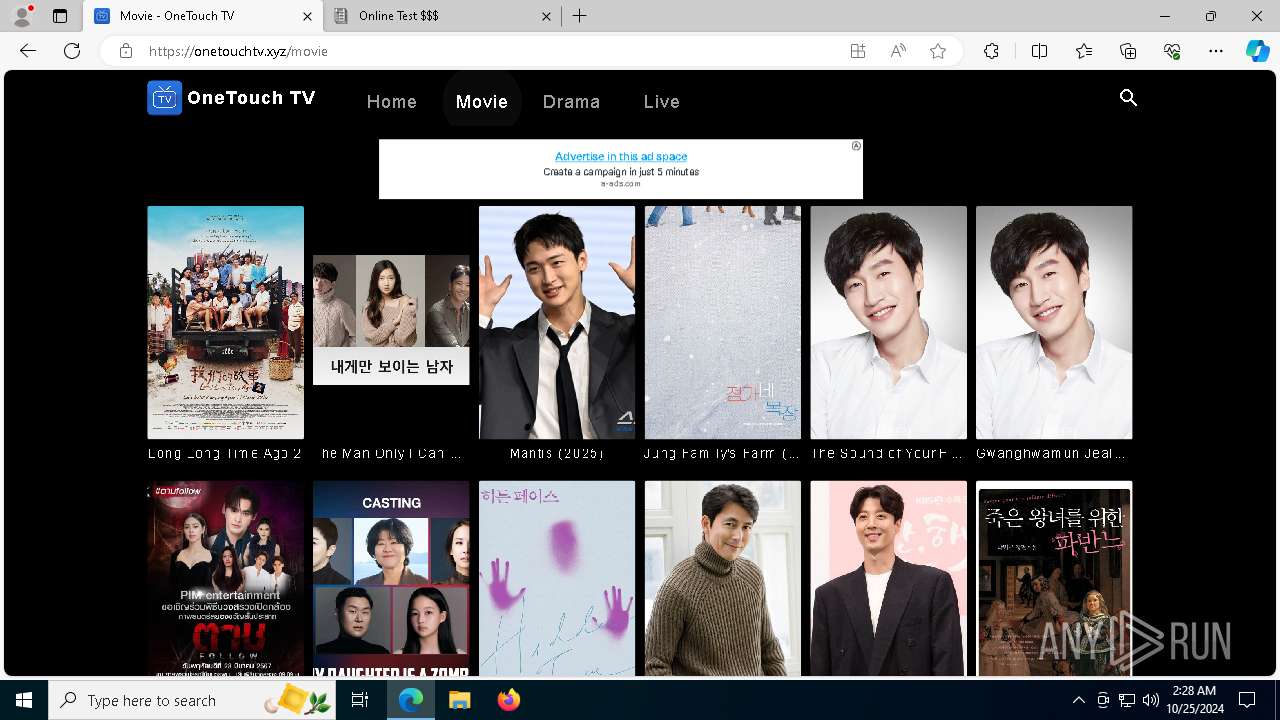Open the OneTouch TV logo icon

coord(164,98)
